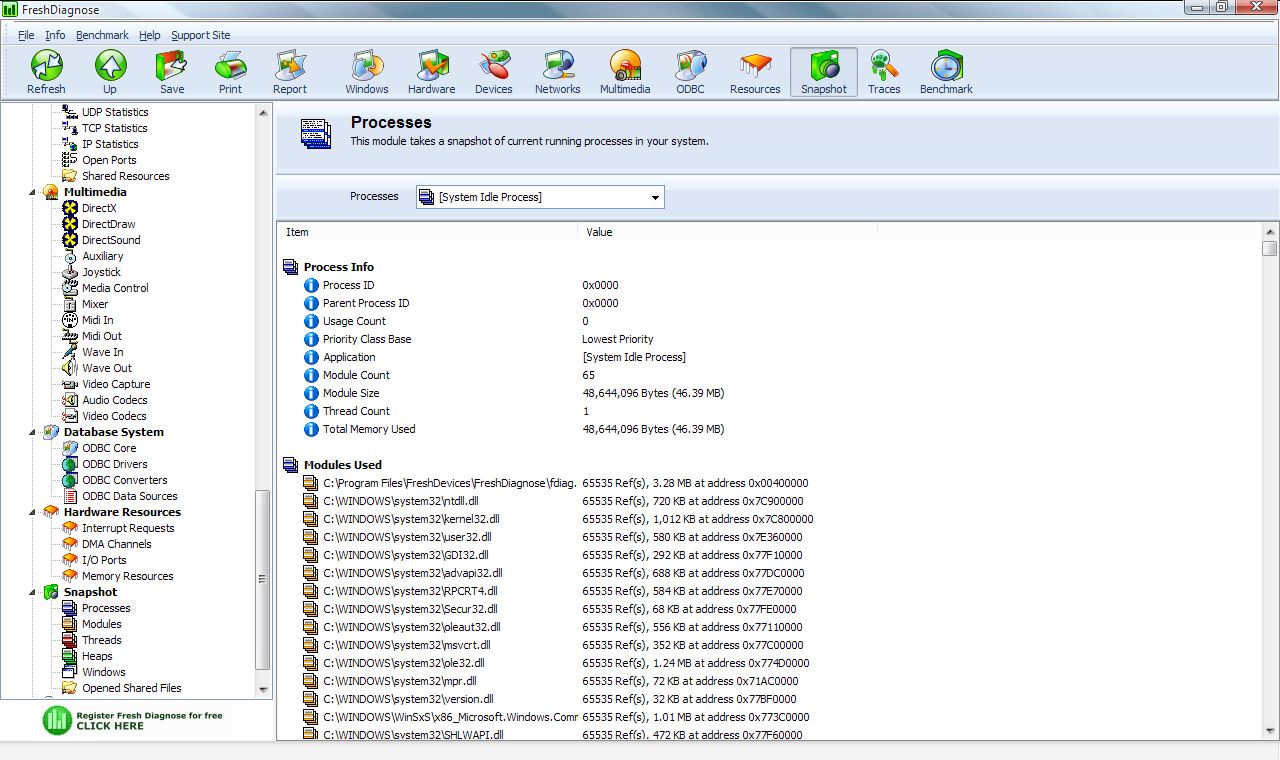Screen dimensions: 1280x760
Task: Select Modules under Snapshot
Action: tap(101, 624)
